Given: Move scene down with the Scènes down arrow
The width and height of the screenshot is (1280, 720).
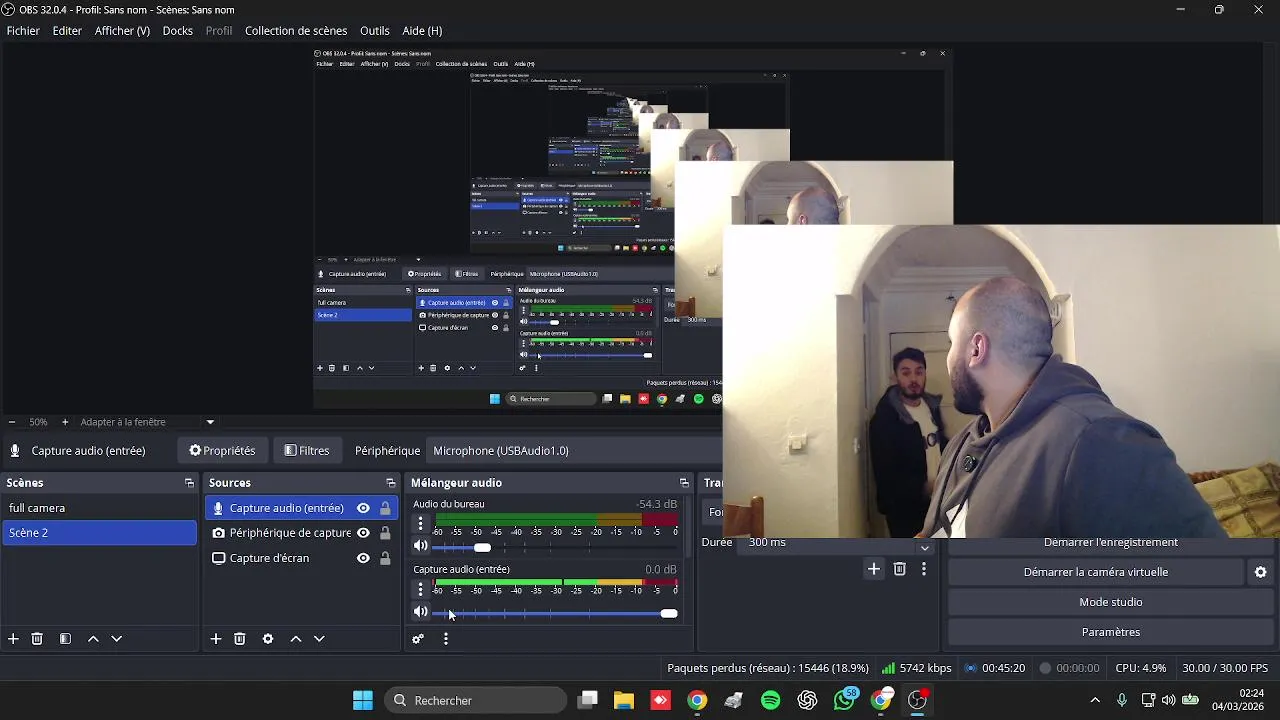Looking at the screenshot, I should (x=116, y=639).
